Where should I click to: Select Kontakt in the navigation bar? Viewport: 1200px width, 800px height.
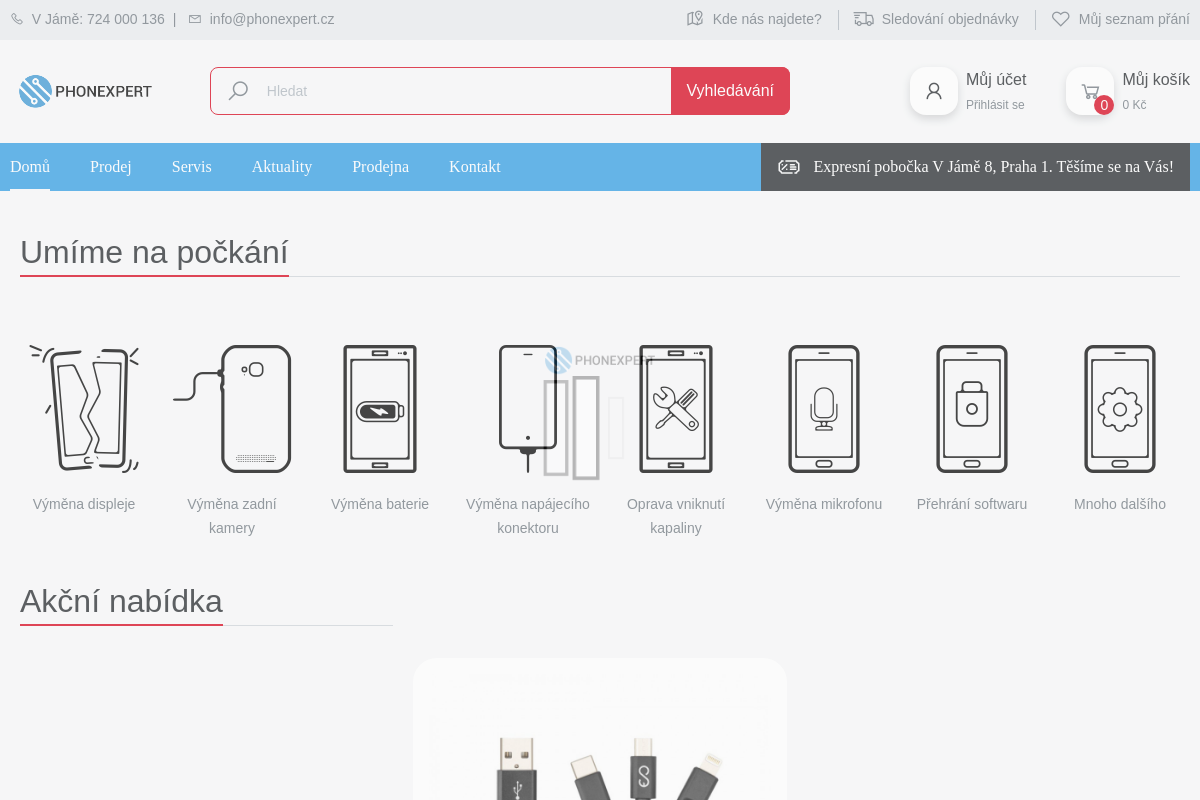475,167
